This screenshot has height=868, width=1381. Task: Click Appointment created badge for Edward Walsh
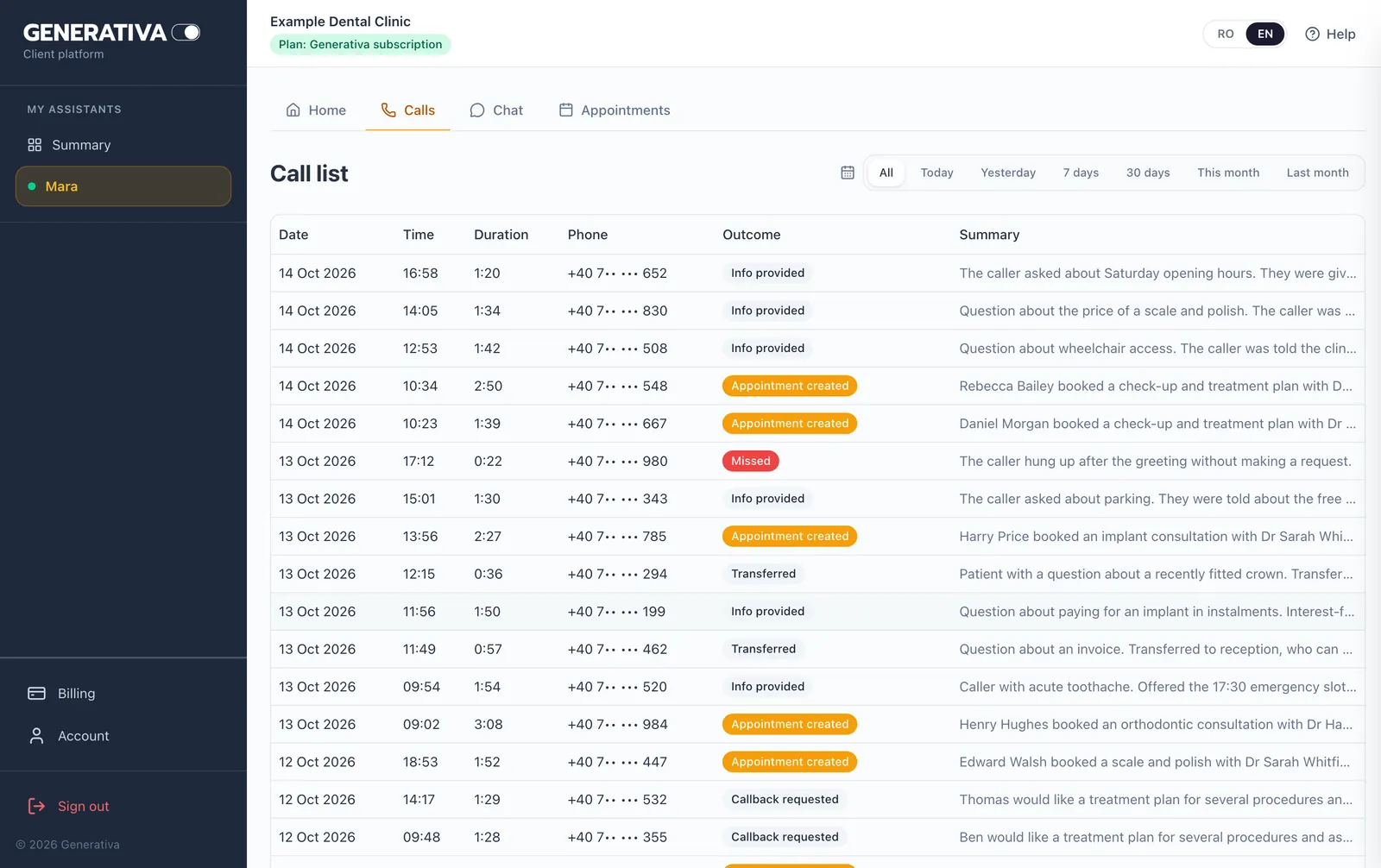(x=790, y=762)
